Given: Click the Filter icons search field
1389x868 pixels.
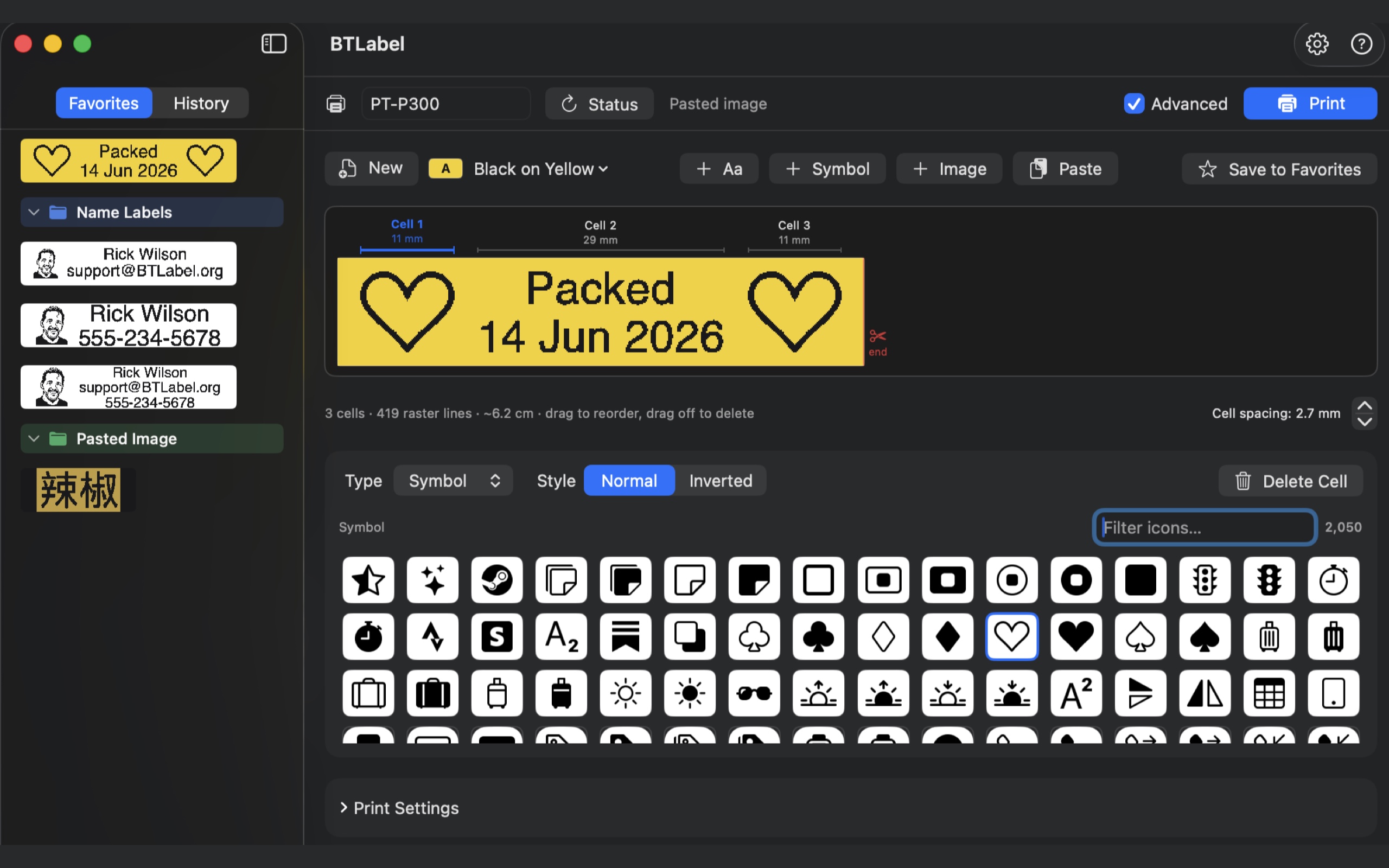Looking at the screenshot, I should click(x=1205, y=527).
